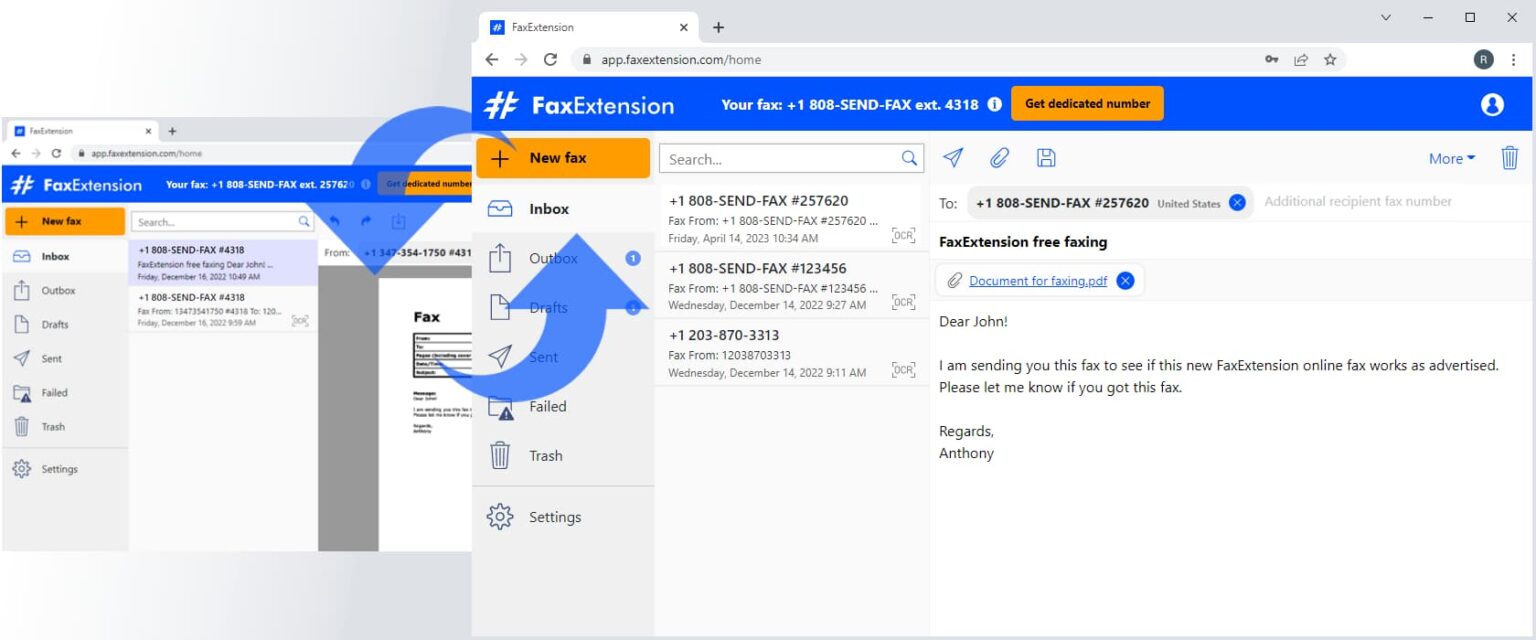Image resolution: width=1536 pixels, height=640 pixels.
Task: Open FaxExtension Settings
Action: point(553,516)
